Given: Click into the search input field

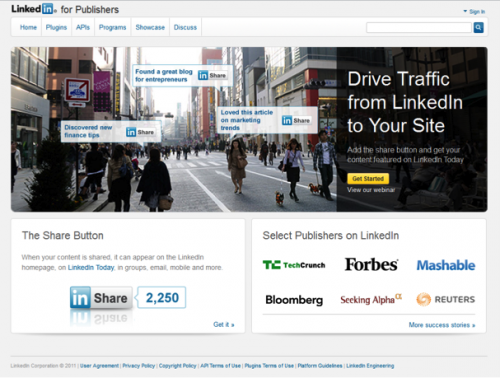Looking at the screenshot, I should point(419,27).
